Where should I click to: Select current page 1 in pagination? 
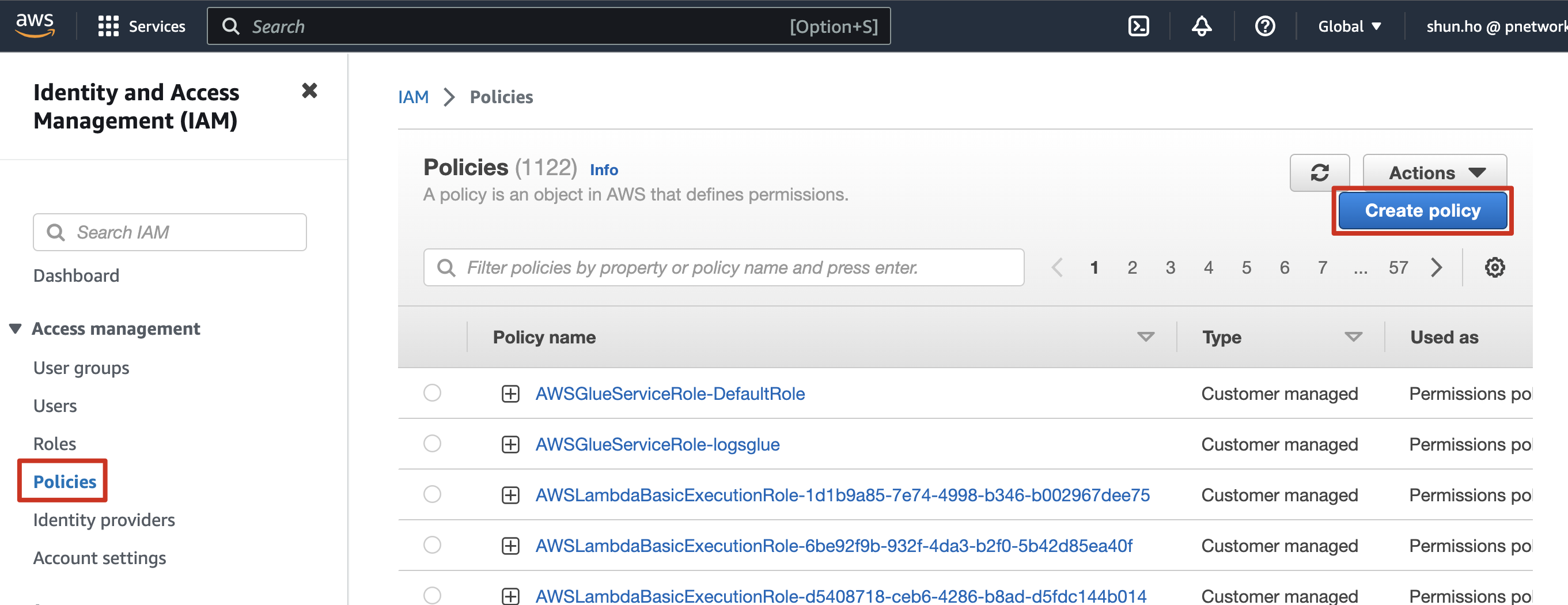coord(1094,267)
